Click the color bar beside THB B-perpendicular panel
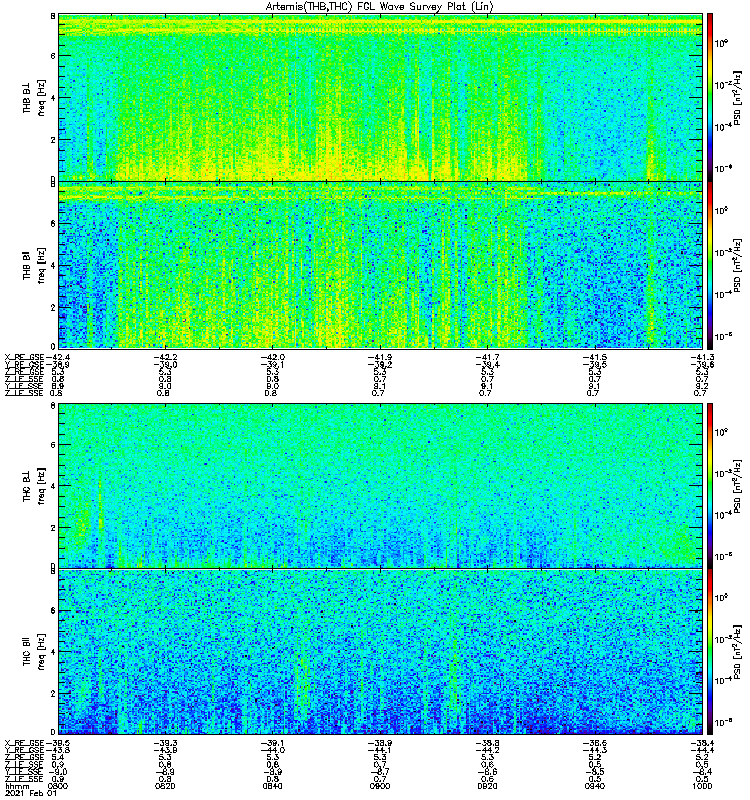750x800 pixels. [710, 97]
